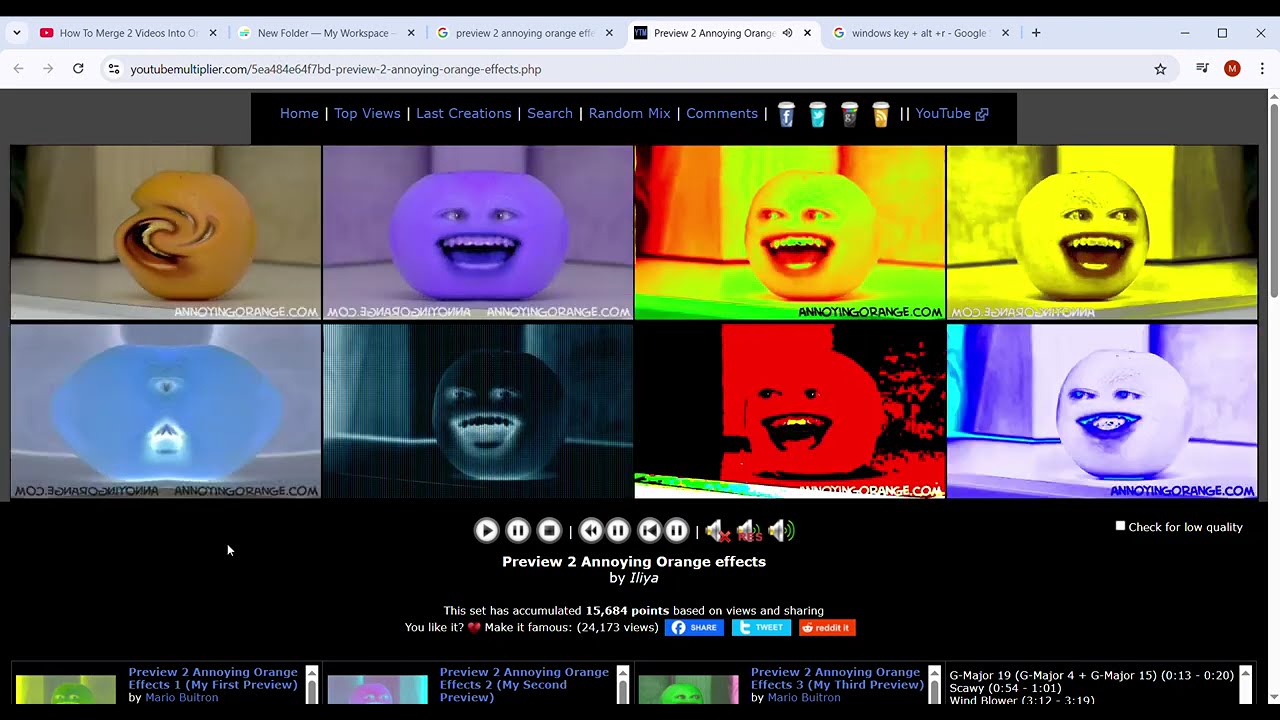The height and width of the screenshot is (720, 1280).
Task: Open Preview 2 Annoying Orange Effects 2 link
Action: point(524,684)
